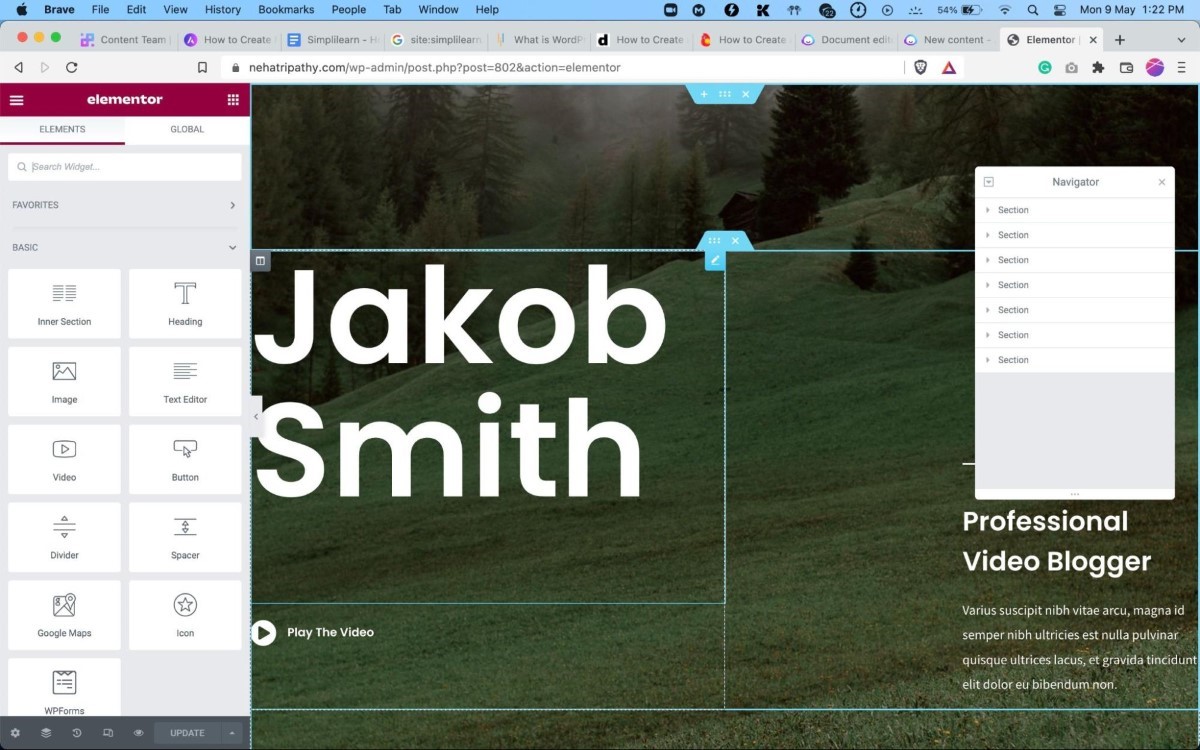This screenshot has height=750, width=1200.
Task: Select the Icon widget
Action: pos(185,616)
